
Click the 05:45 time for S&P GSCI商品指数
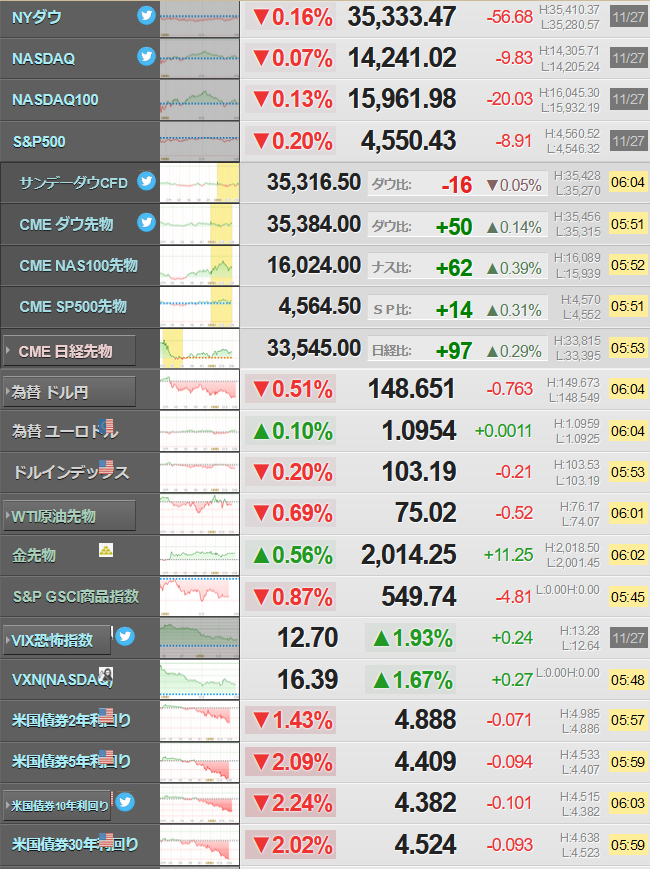628,597
